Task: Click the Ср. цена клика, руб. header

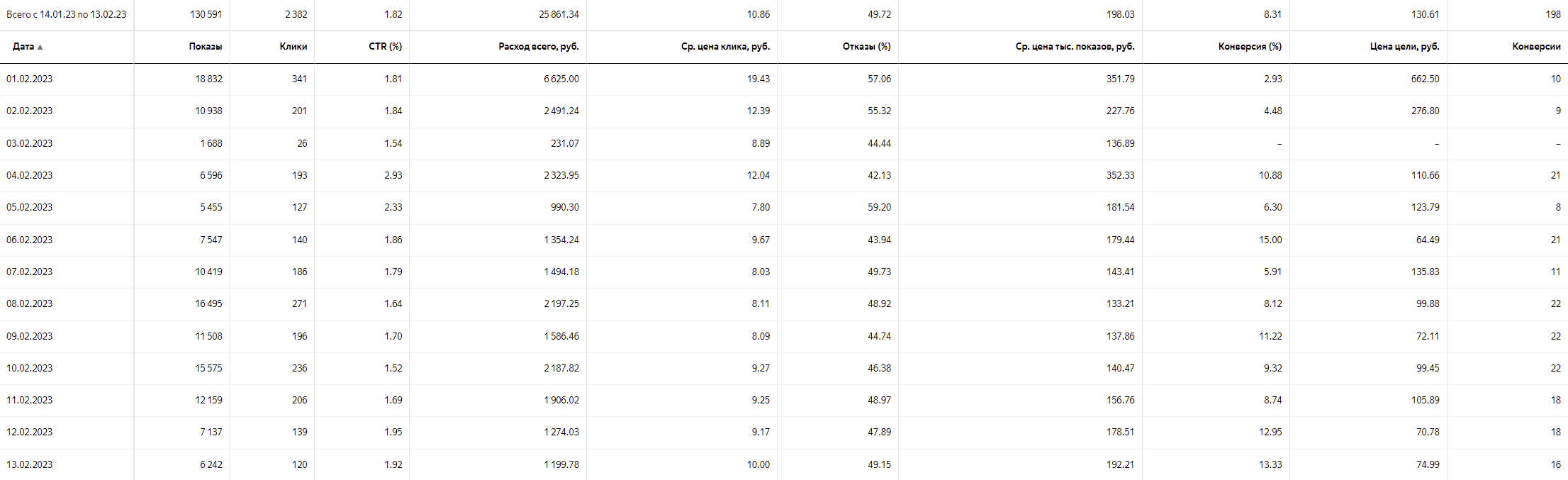Action: point(725,46)
